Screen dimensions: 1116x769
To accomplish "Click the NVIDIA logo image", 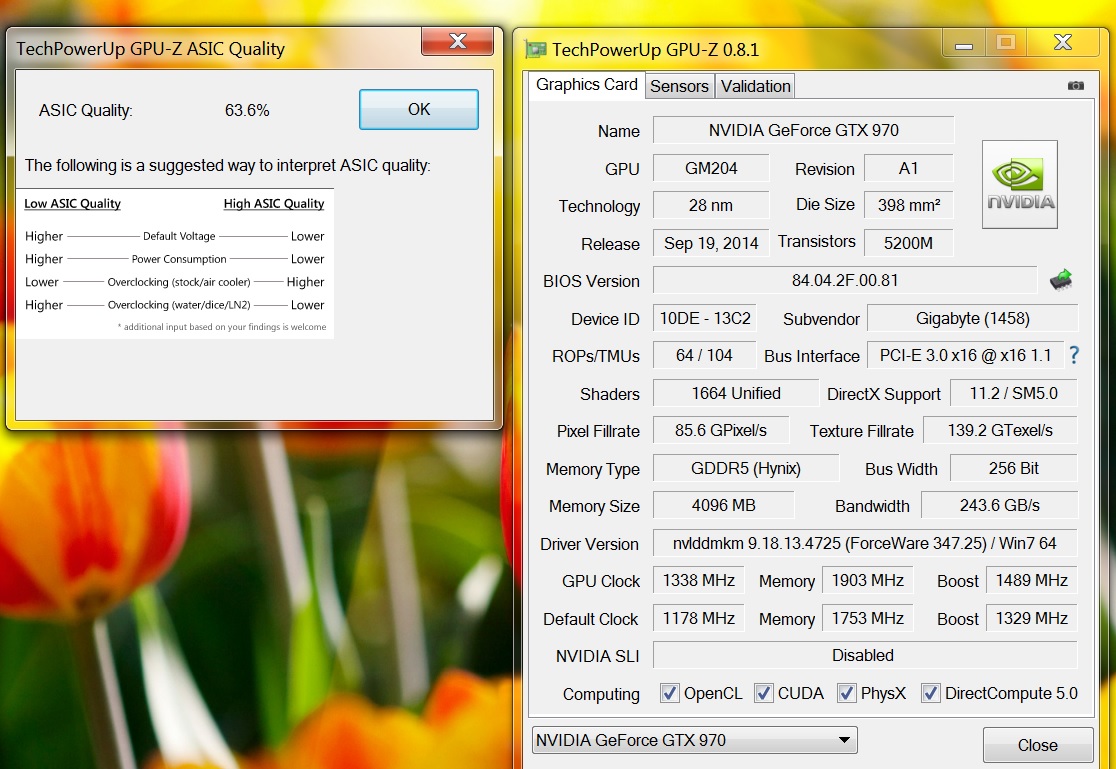I will [x=1020, y=184].
